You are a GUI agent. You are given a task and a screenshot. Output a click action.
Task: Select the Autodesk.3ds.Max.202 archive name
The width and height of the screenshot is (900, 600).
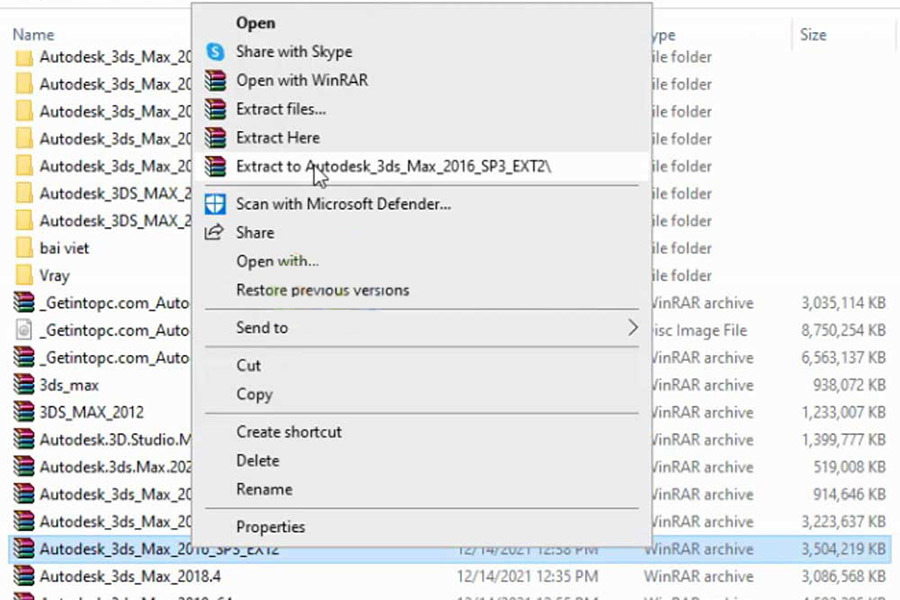tap(115, 467)
